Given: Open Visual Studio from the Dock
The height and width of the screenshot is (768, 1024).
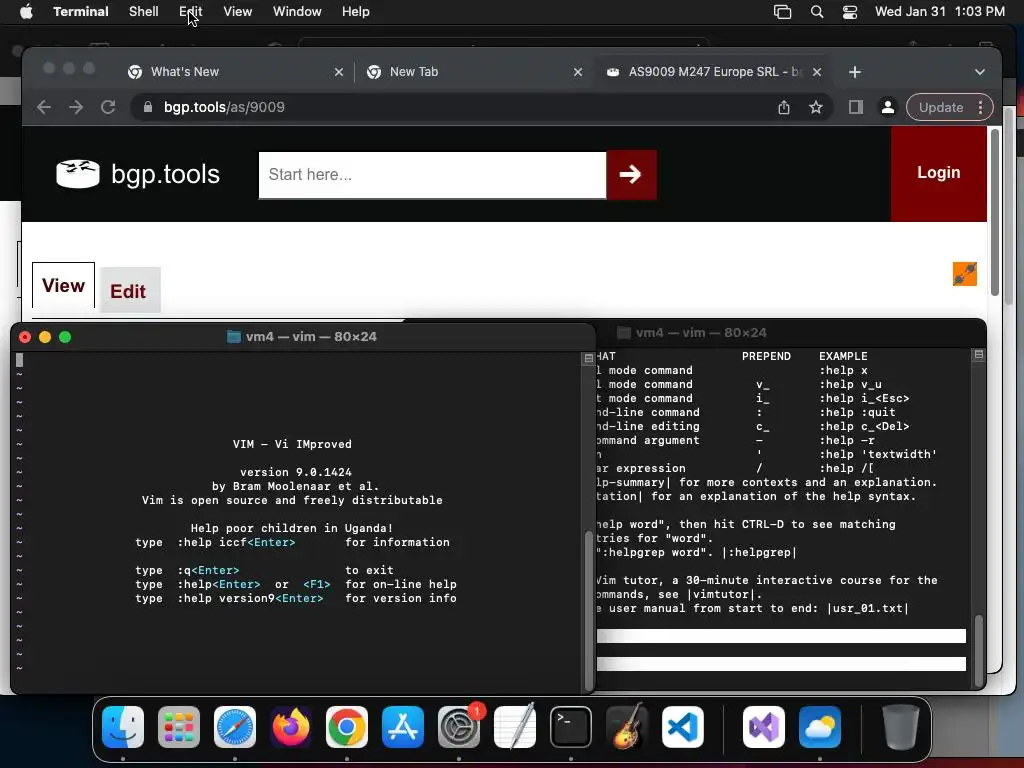Looking at the screenshot, I should (764, 727).
